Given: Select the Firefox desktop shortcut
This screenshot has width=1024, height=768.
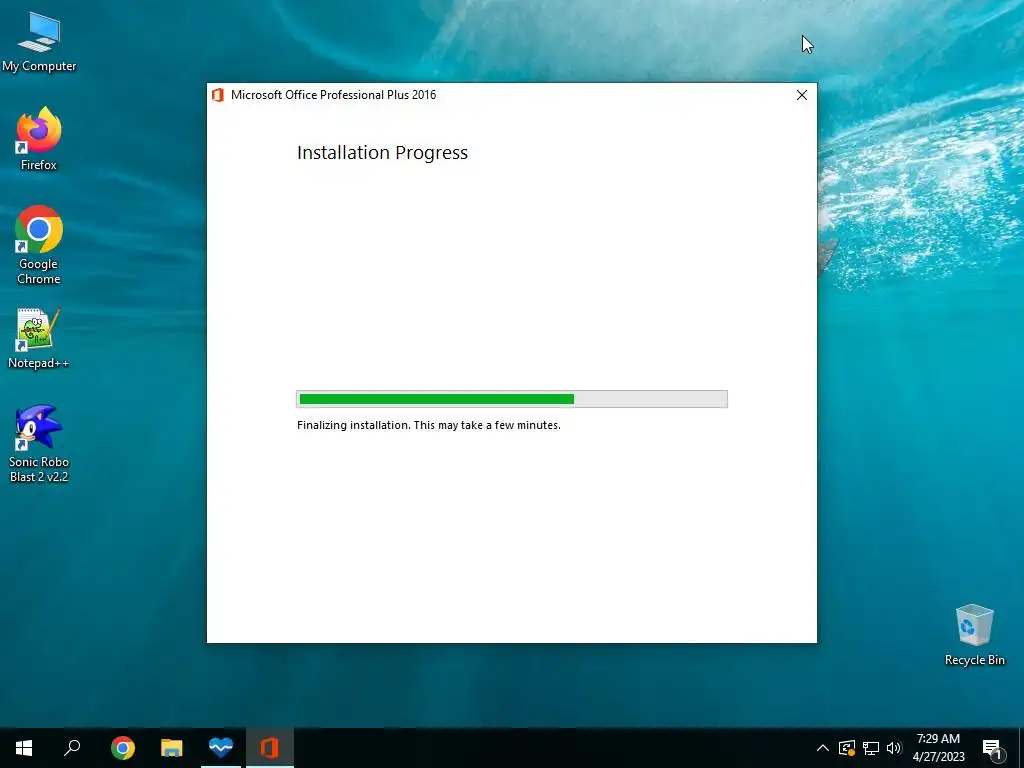Looking at the screenshot, I should click(x=39, y=139).
